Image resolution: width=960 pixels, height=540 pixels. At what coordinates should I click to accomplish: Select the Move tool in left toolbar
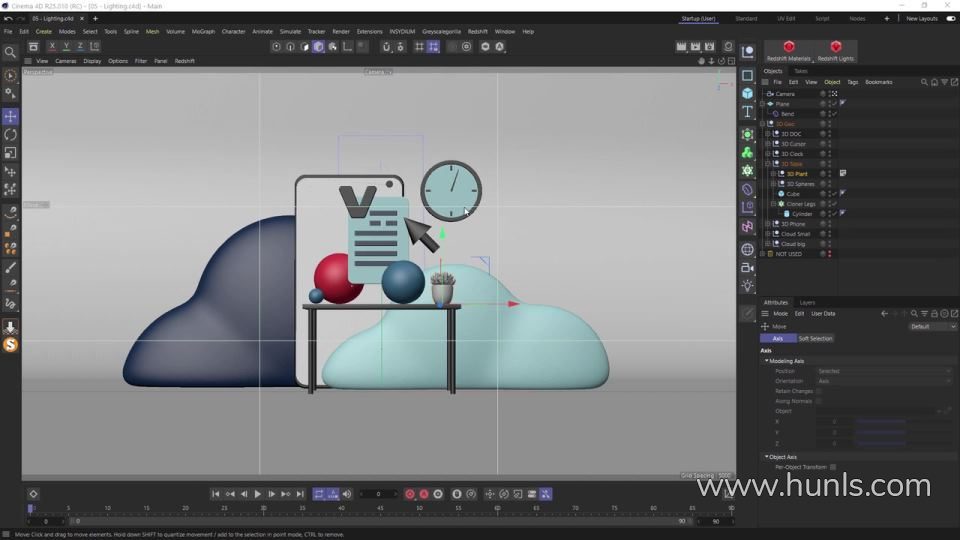pos(10,117)
